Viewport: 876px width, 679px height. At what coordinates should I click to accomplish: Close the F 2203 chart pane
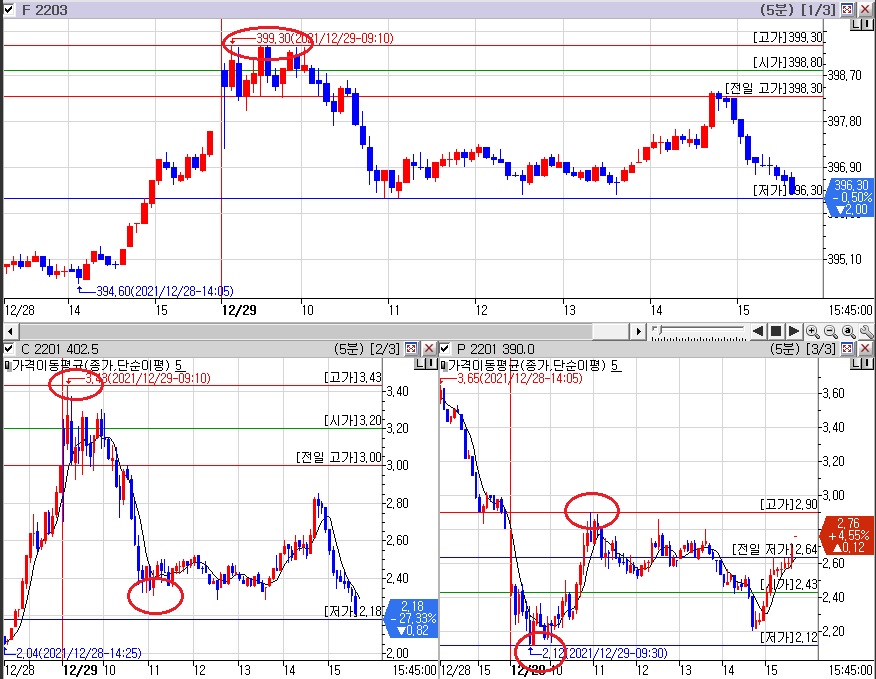pos(864,10)
